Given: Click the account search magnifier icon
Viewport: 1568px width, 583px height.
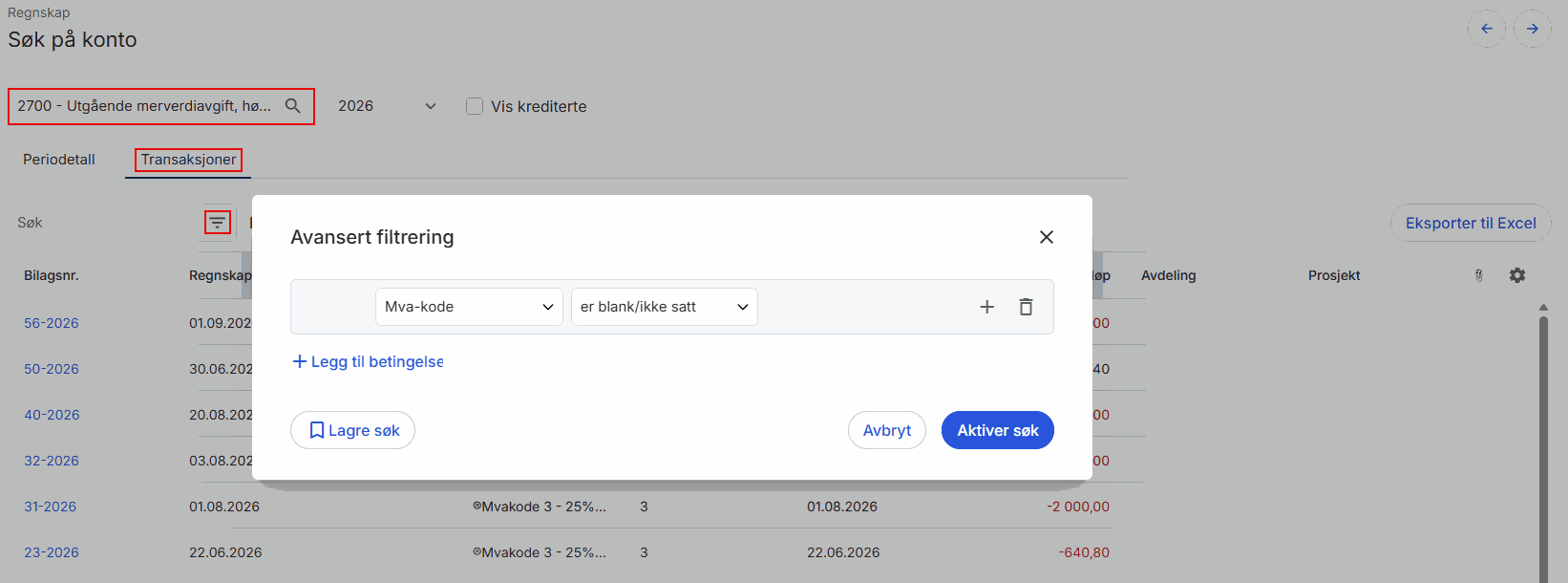Looking at the screenshot, I should pyautogui.click(x=293, y=106).
